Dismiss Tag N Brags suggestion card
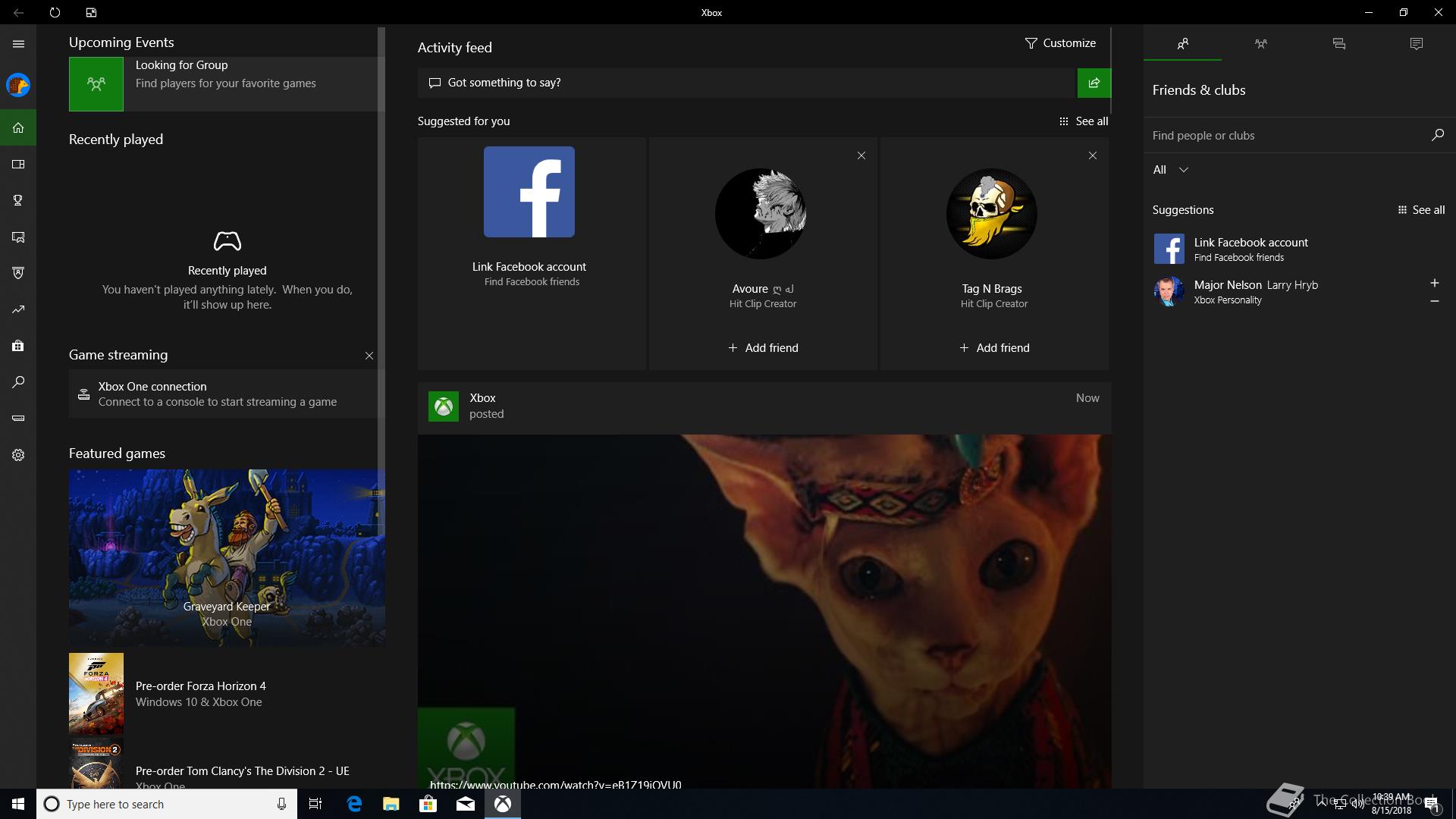This screenshot has width=1456, height=819. [x=1093, y=155]
